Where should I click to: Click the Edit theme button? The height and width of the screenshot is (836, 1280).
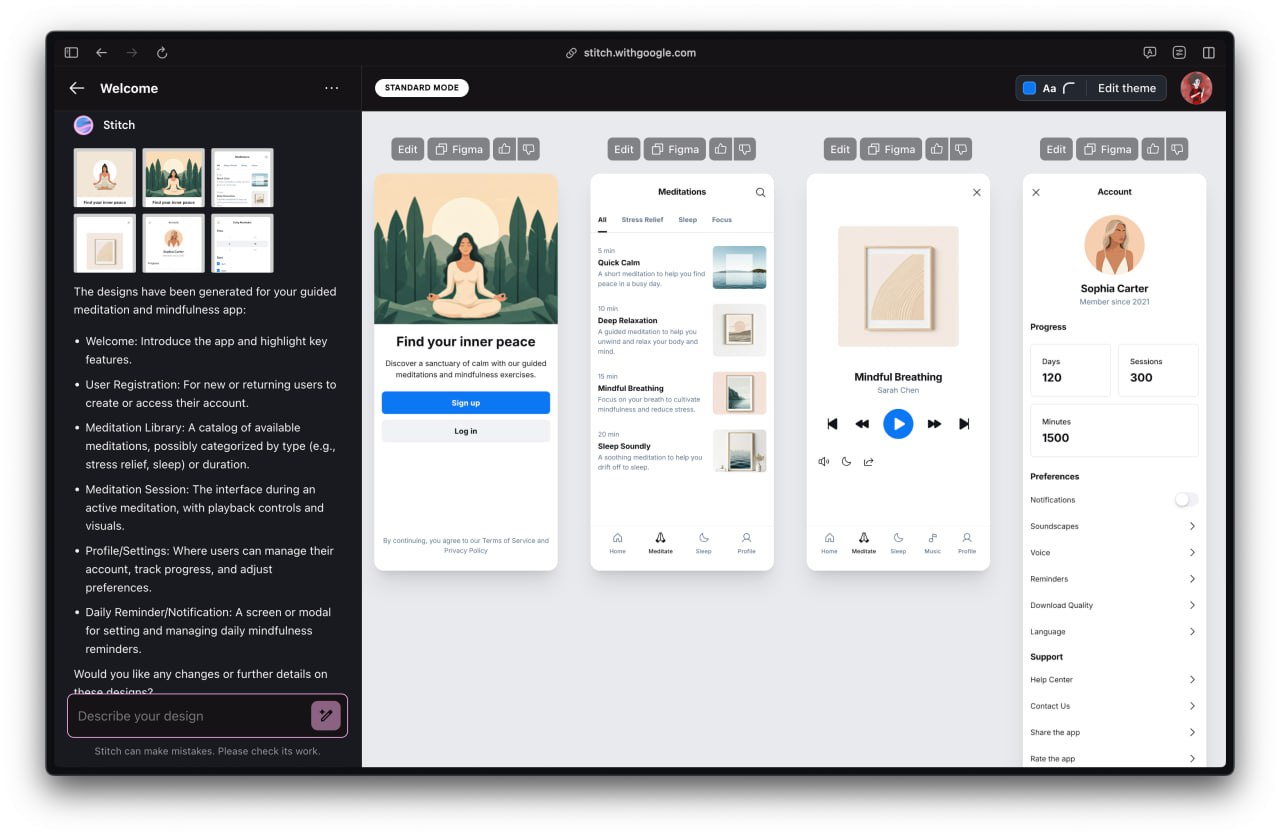click(1126, 88)
